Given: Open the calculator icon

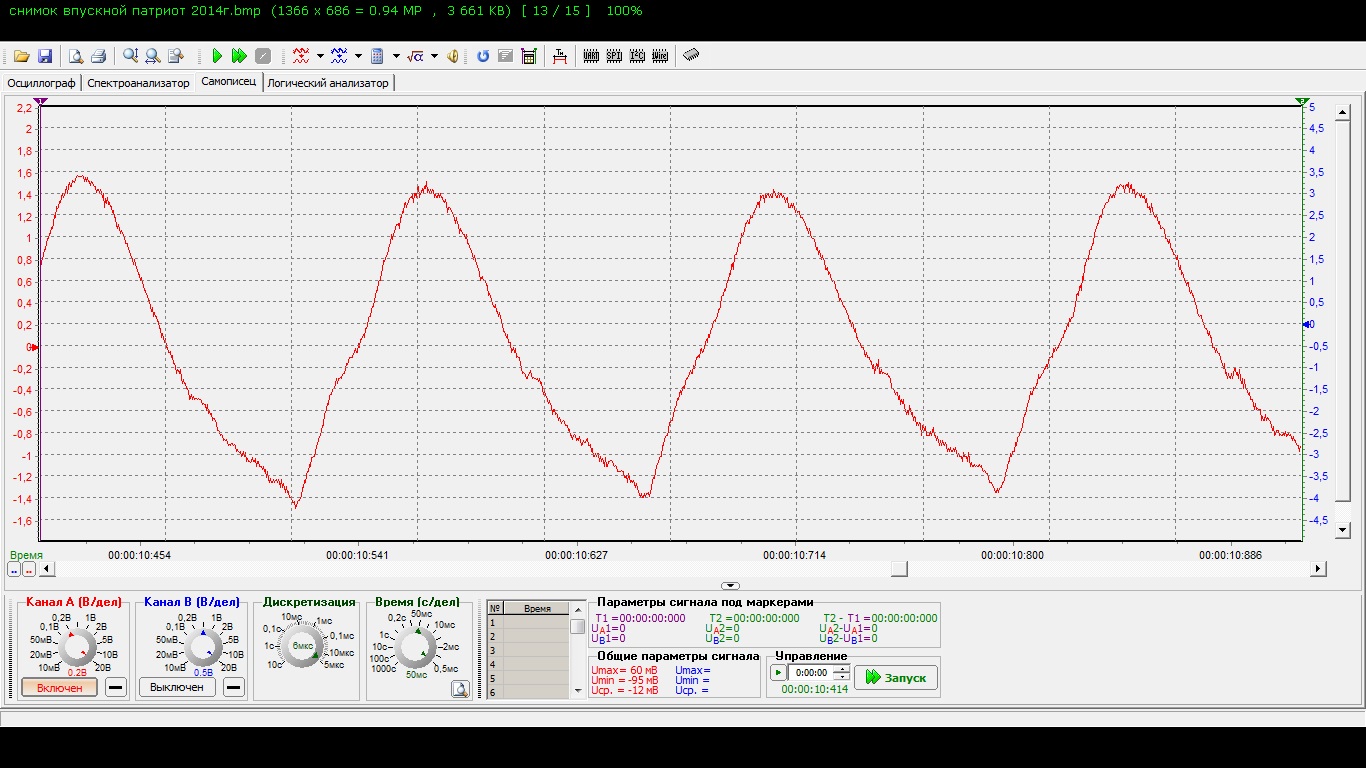Looking at the screenshot, I should click(x=377, y=56).
